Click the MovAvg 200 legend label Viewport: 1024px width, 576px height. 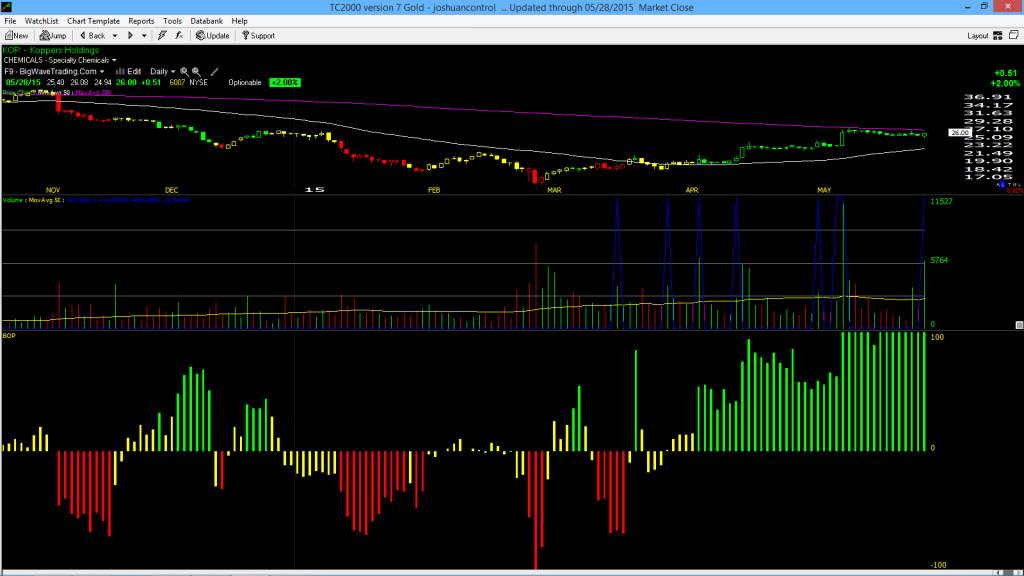coord(93,93)
